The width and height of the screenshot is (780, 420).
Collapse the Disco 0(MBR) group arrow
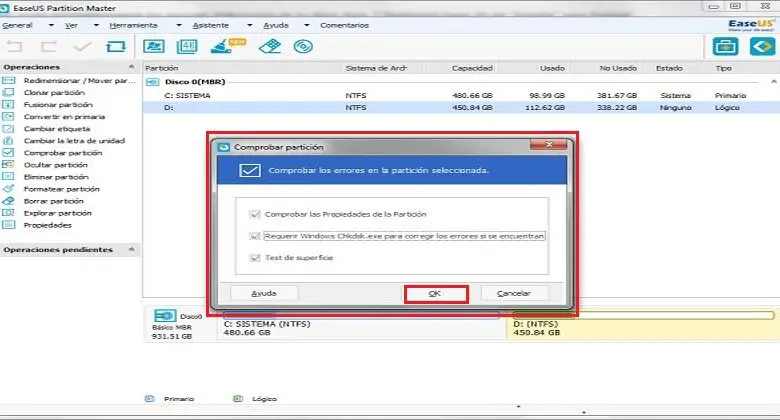[x=774, y=82]
